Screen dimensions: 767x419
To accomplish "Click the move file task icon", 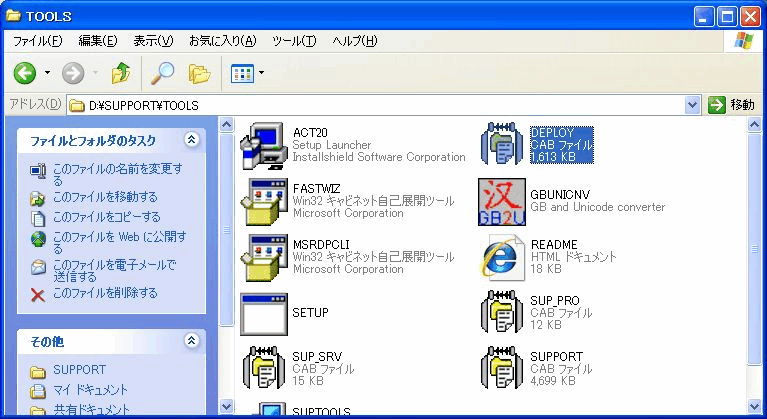I will click(x=38, y=198).
